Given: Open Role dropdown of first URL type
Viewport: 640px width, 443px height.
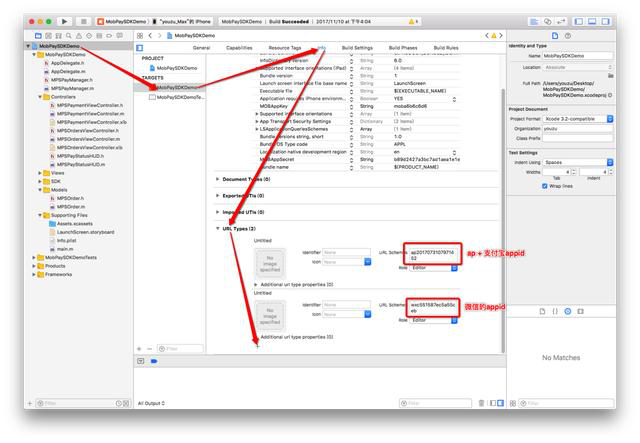Looking at the screenshot, I should pos(433,268).
